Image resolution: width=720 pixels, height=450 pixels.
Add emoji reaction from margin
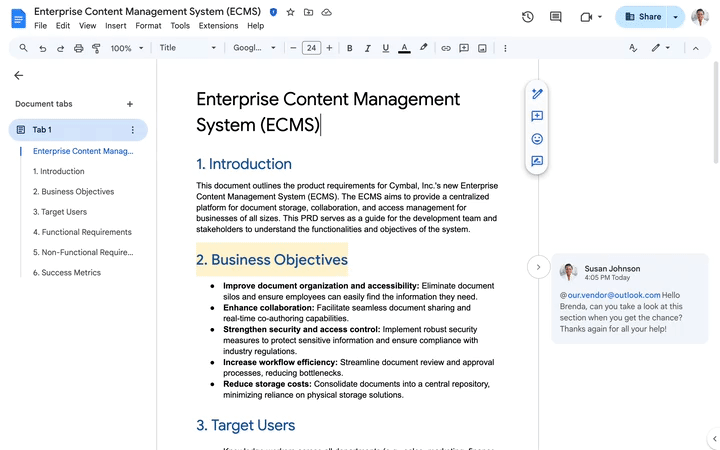coord(537,139)
